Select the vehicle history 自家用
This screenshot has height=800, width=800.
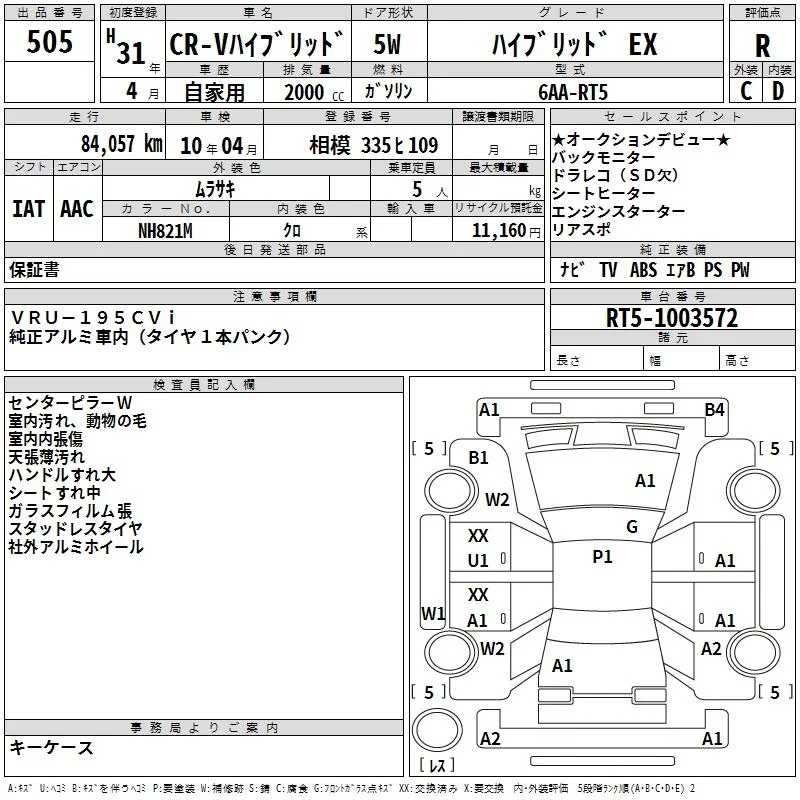[214, 92]
